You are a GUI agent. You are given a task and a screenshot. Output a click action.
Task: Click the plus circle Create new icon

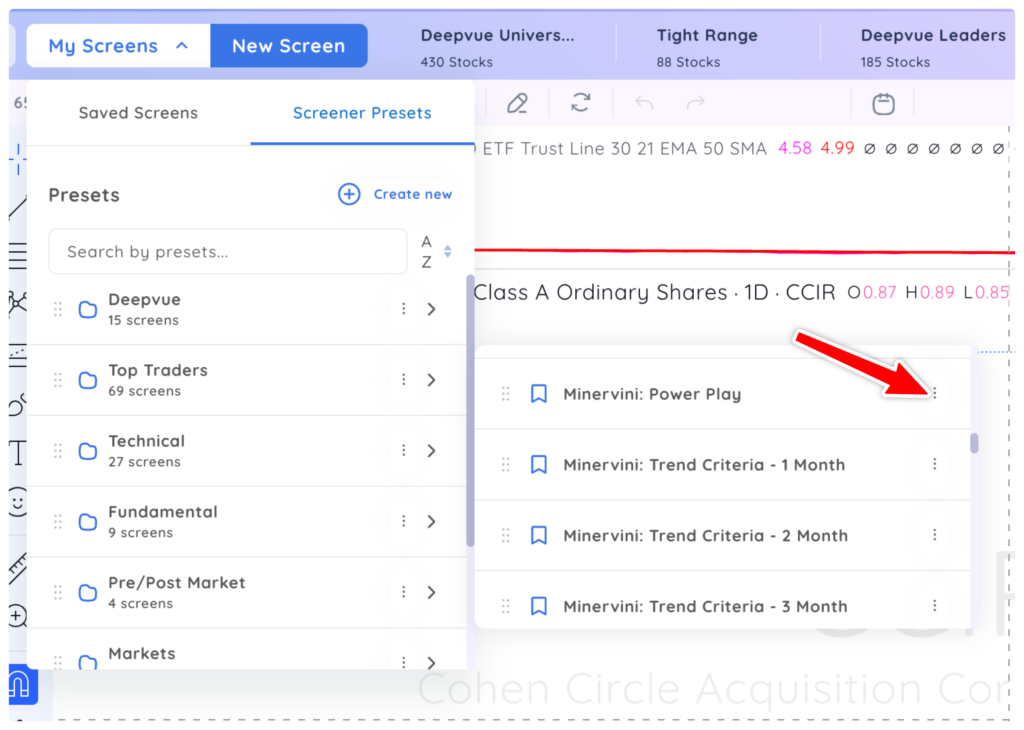pos(349,194)
